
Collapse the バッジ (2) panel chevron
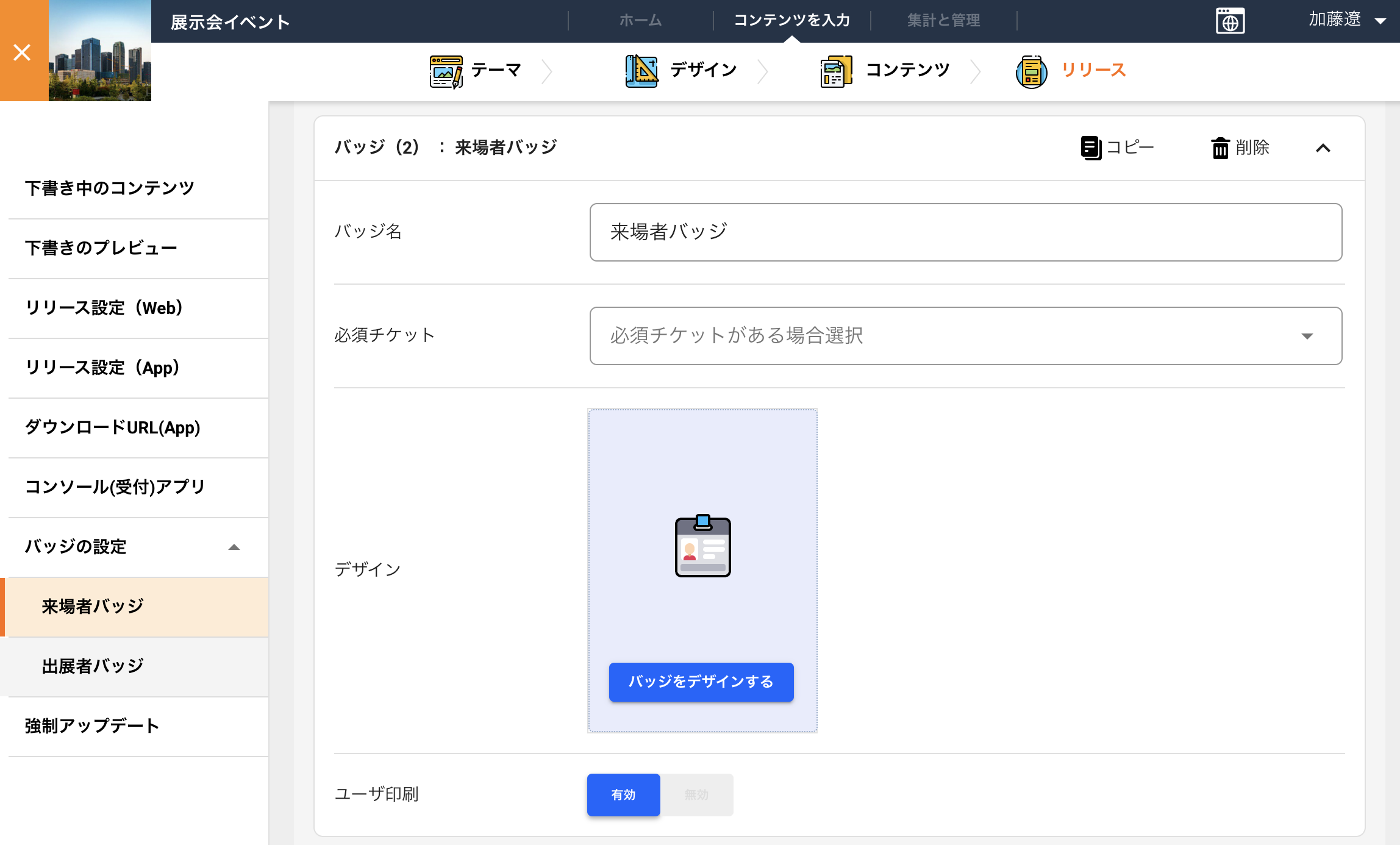[x=1323, y=148]
